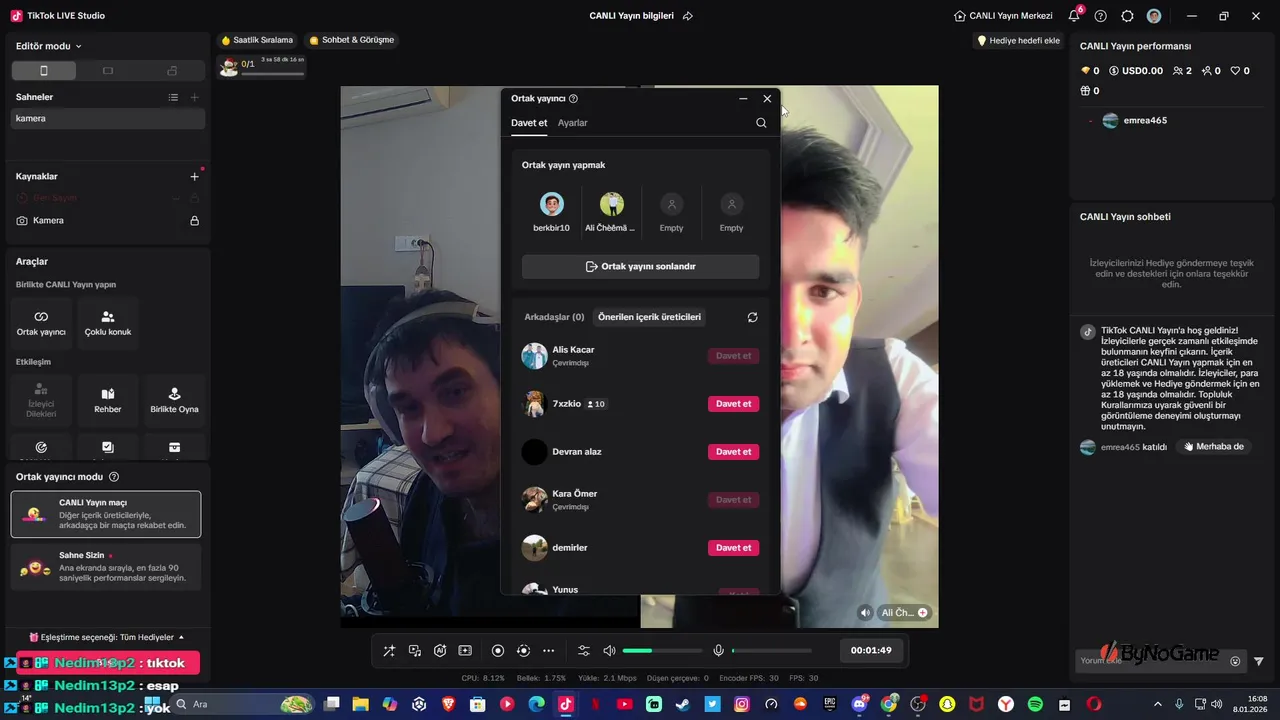
Task: Select the Arkadaşlar (0) tab
Action: point(554,317)
